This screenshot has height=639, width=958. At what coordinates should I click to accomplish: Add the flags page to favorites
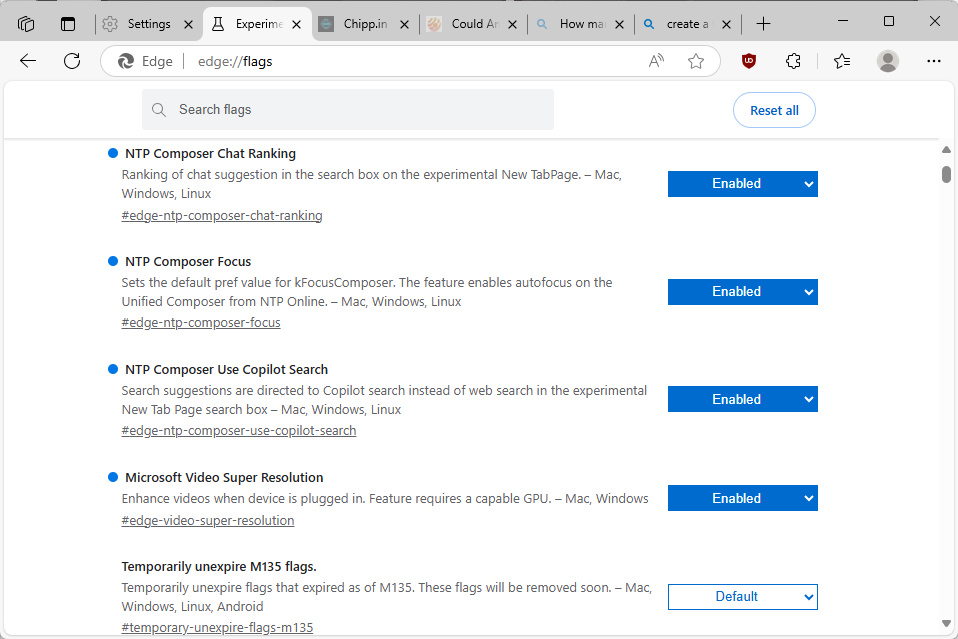(695, 61)
